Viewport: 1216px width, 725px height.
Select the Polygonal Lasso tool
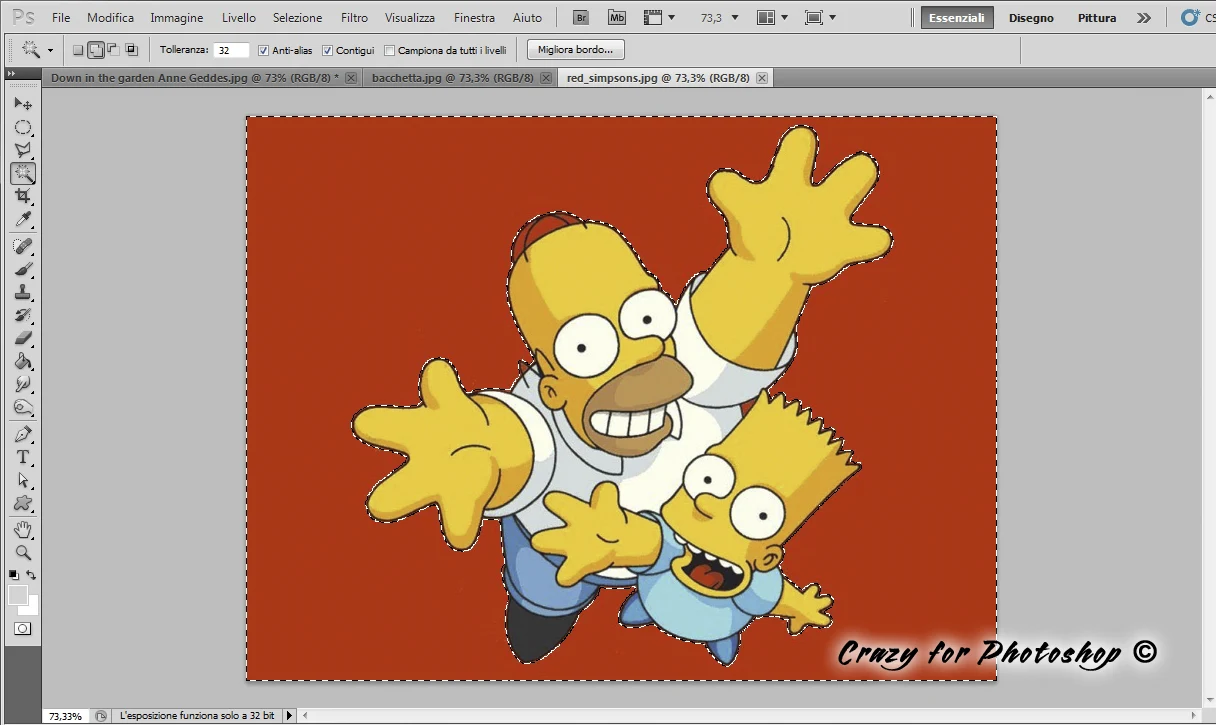click(22, 150)
